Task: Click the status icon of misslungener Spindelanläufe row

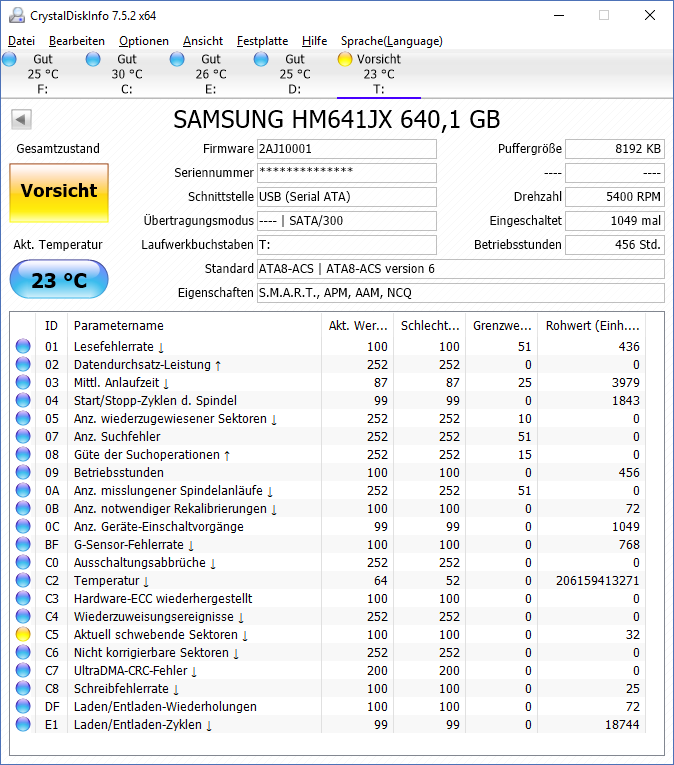Action: [x=23, y=490]
